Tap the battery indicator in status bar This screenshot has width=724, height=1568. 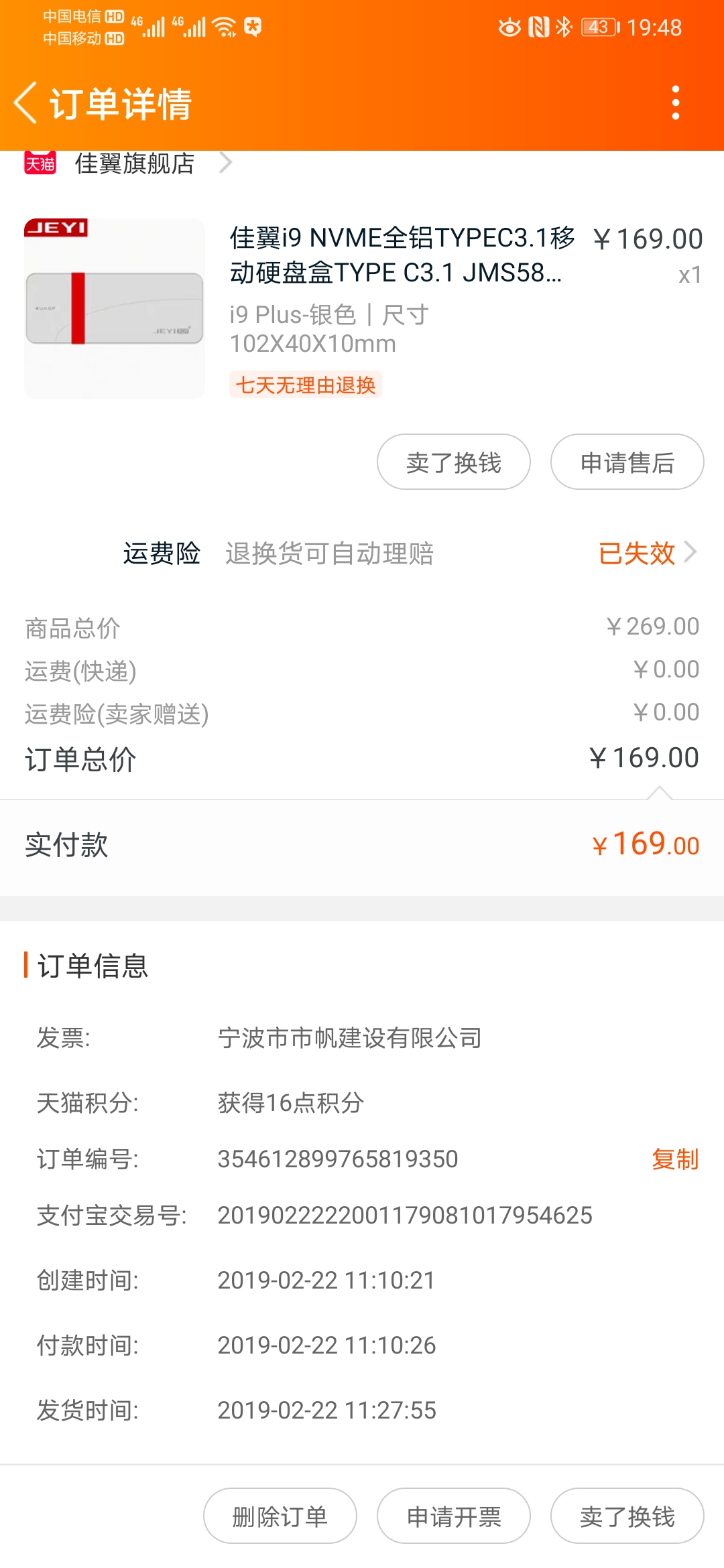pos(601,27)
